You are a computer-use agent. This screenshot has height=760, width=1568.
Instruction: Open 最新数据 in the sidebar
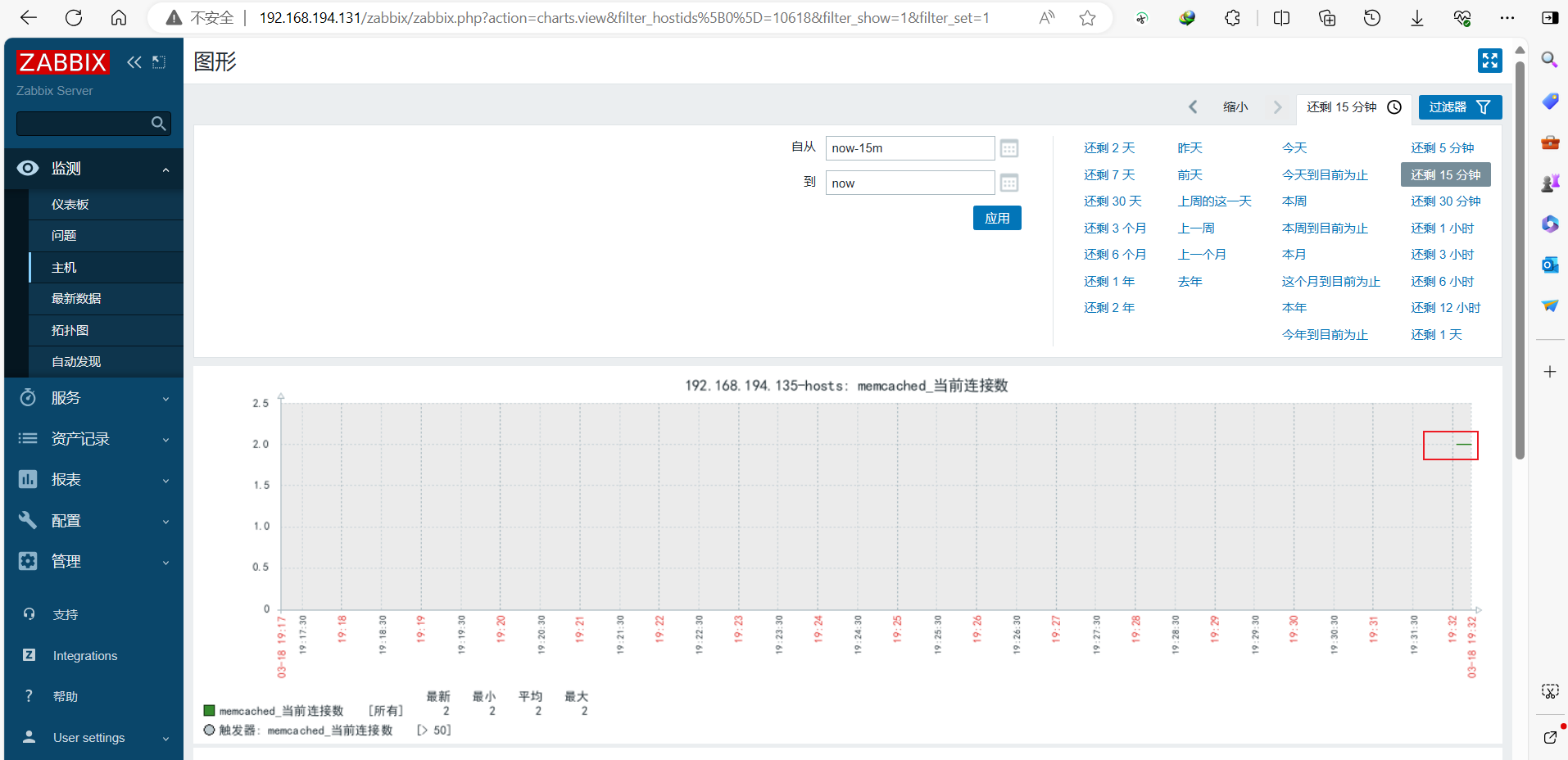tap(106, 299)
